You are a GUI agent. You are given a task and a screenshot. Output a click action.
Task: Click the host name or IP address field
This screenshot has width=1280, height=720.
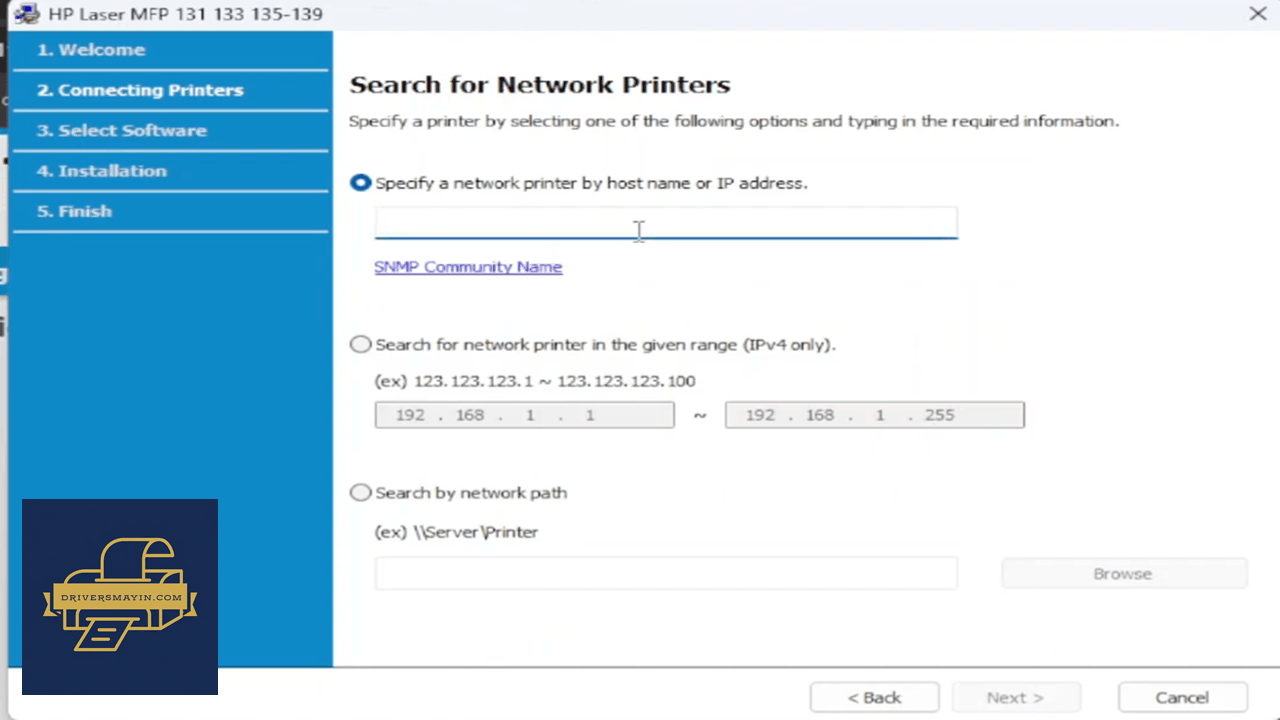click(666, 223)
